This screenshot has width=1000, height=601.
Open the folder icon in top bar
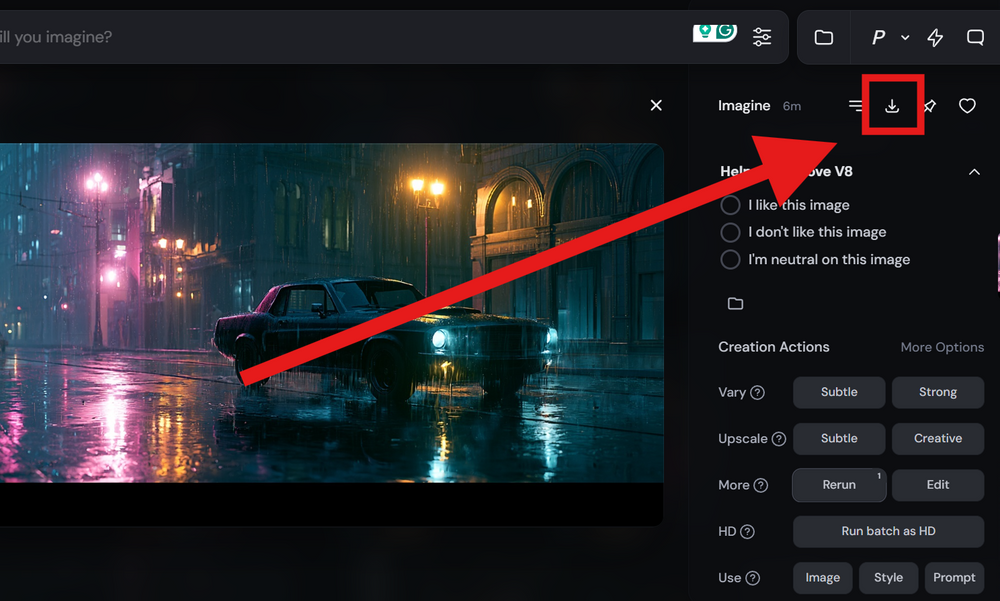tap(823, 38)
